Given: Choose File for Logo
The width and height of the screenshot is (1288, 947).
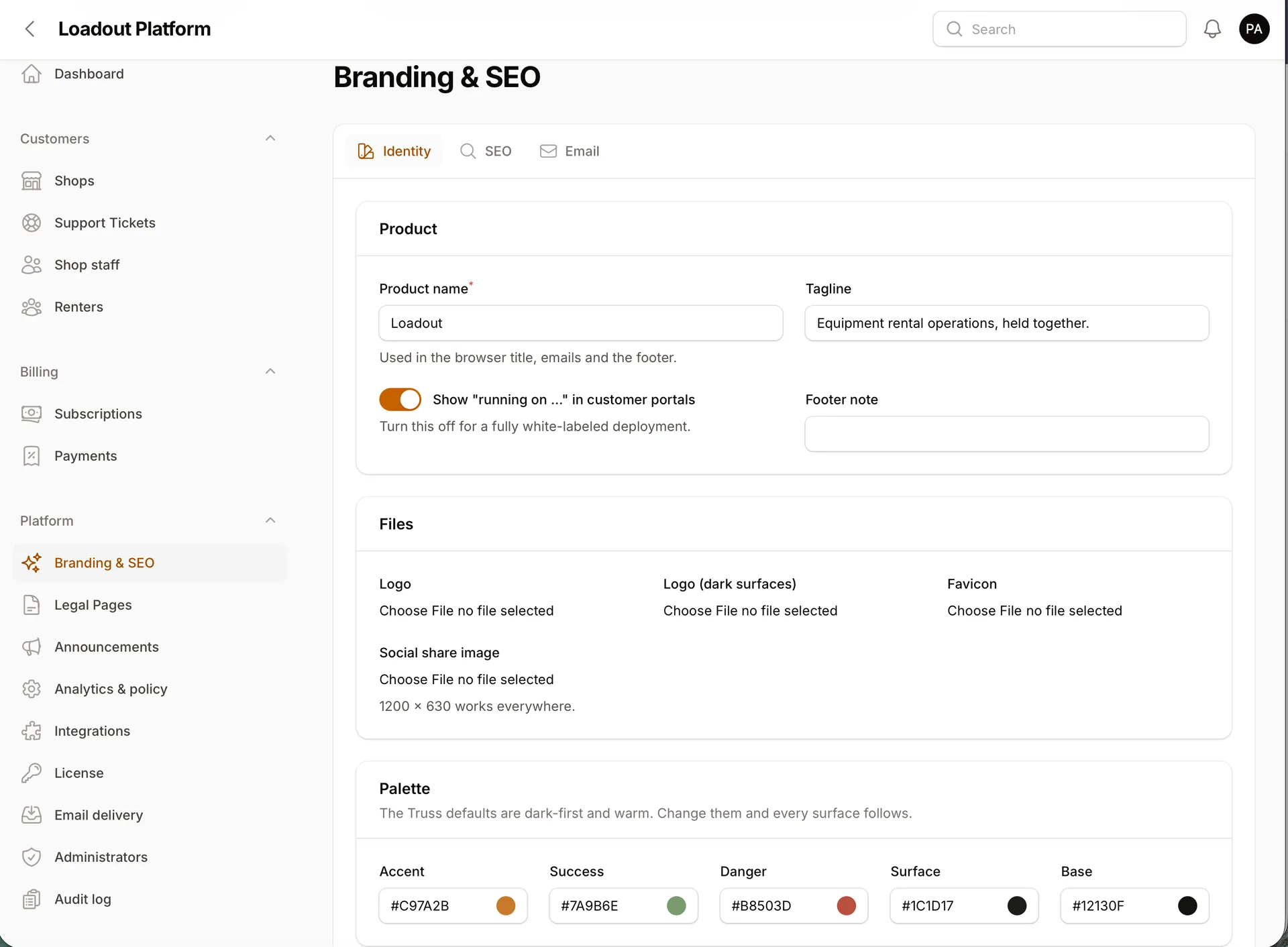Looking at the screenshot, I should click(417, 611).
